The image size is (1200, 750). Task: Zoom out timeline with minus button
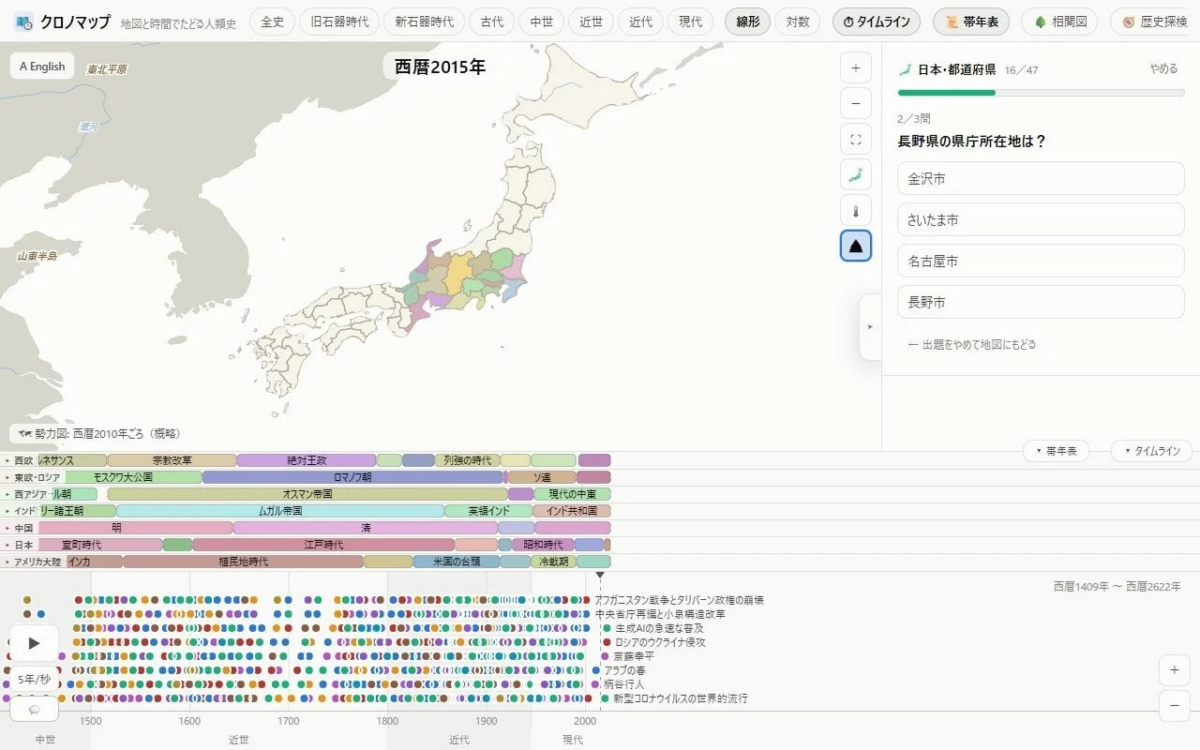1174,705
